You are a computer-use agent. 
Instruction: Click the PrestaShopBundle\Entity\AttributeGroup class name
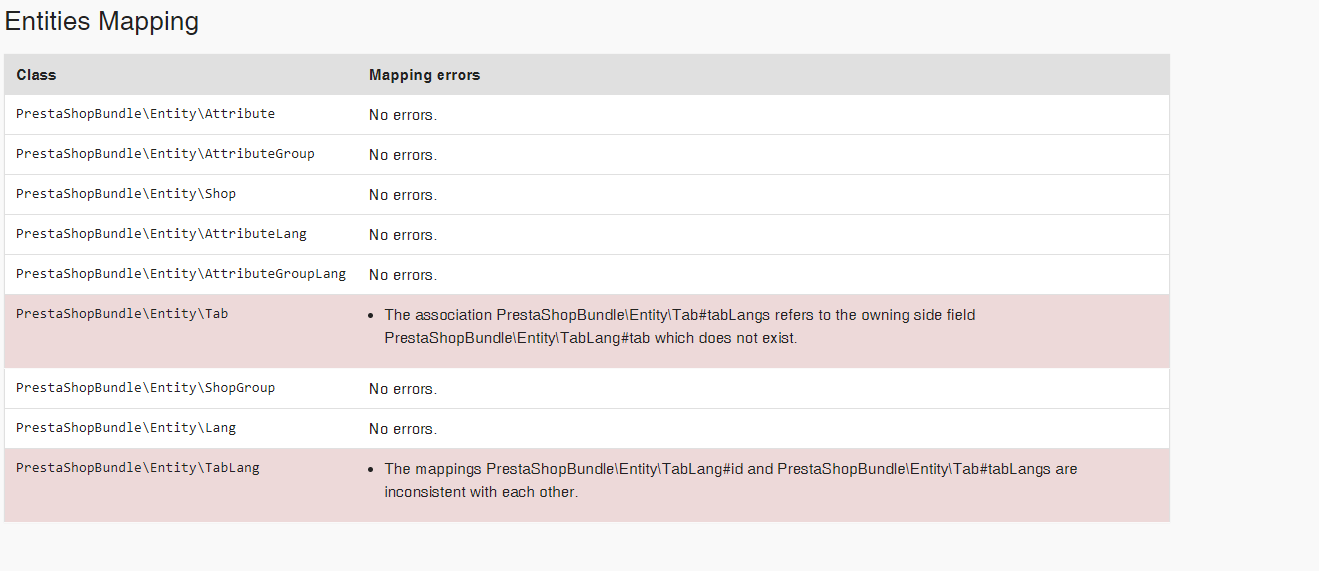[x=165, y=154]
